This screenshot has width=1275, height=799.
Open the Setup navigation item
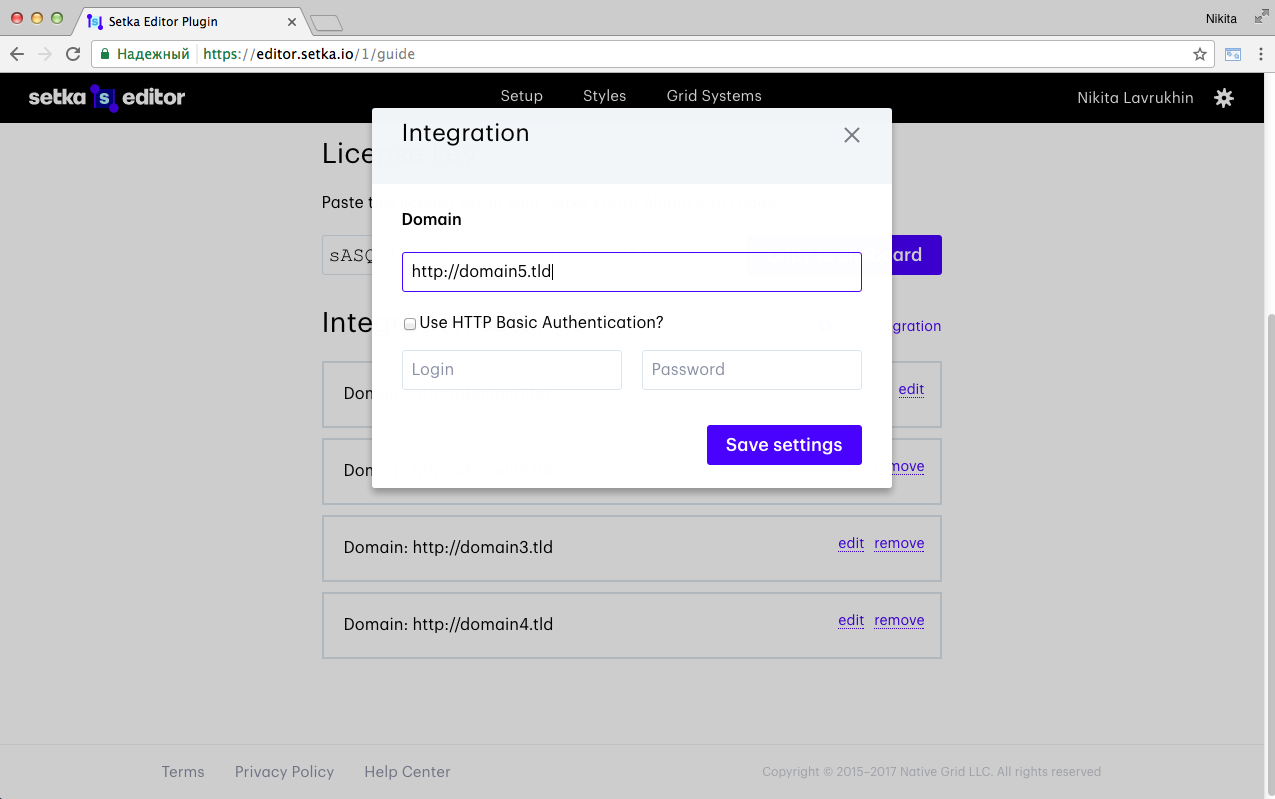click(521, 96)
